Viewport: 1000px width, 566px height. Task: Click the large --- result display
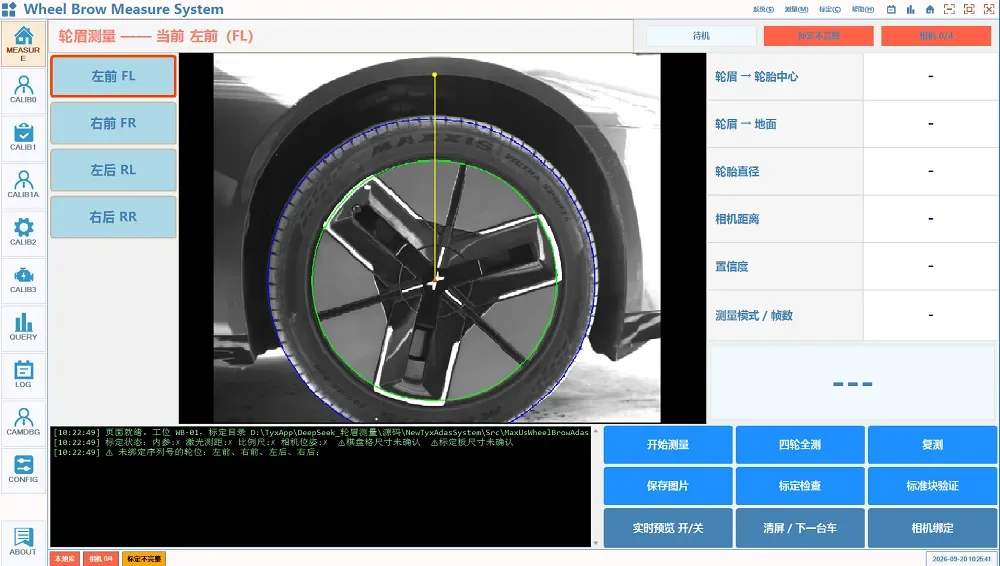[x=853, y=384]
